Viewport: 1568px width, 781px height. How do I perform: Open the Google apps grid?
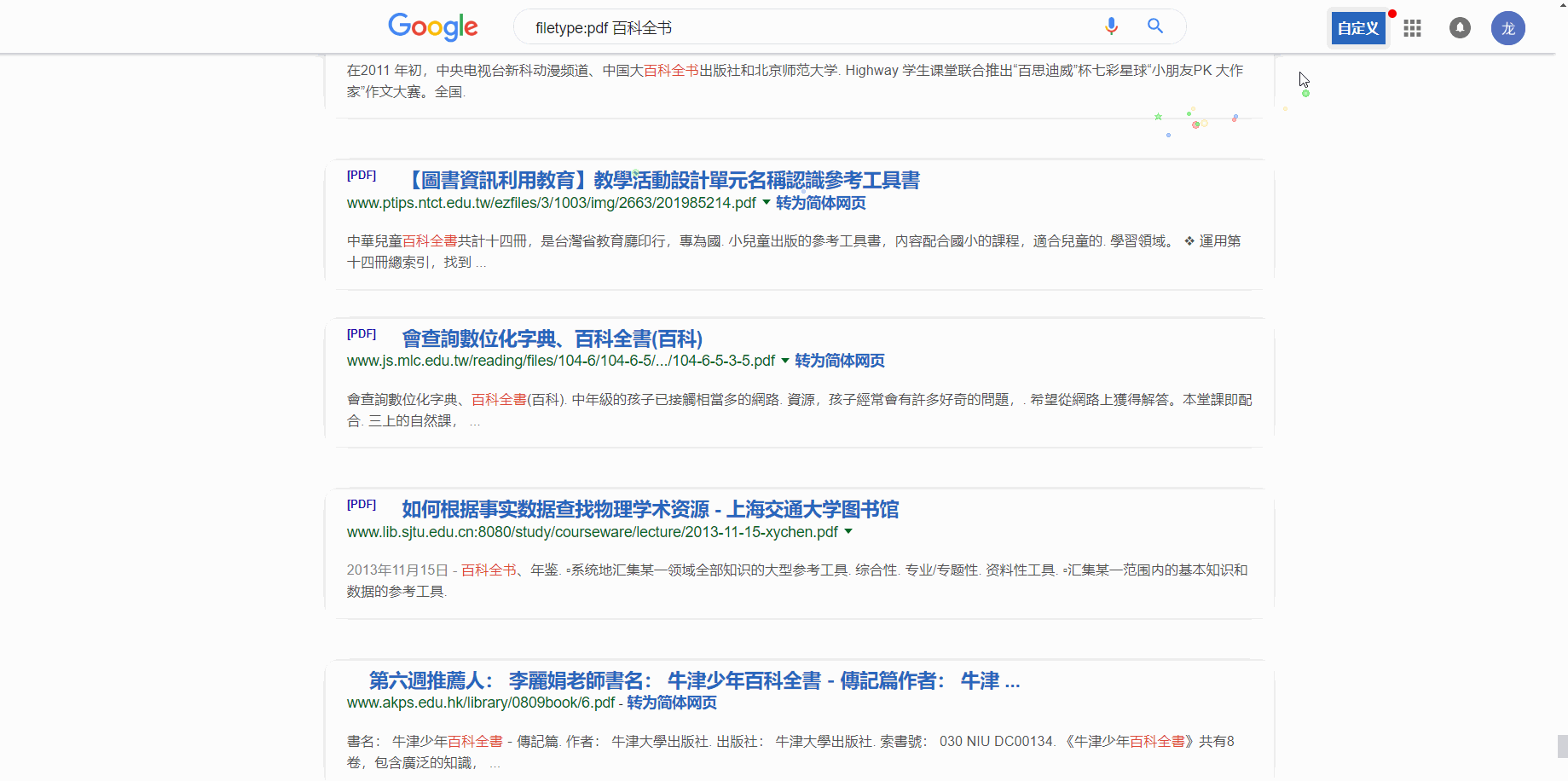[x=1413, y=28]
